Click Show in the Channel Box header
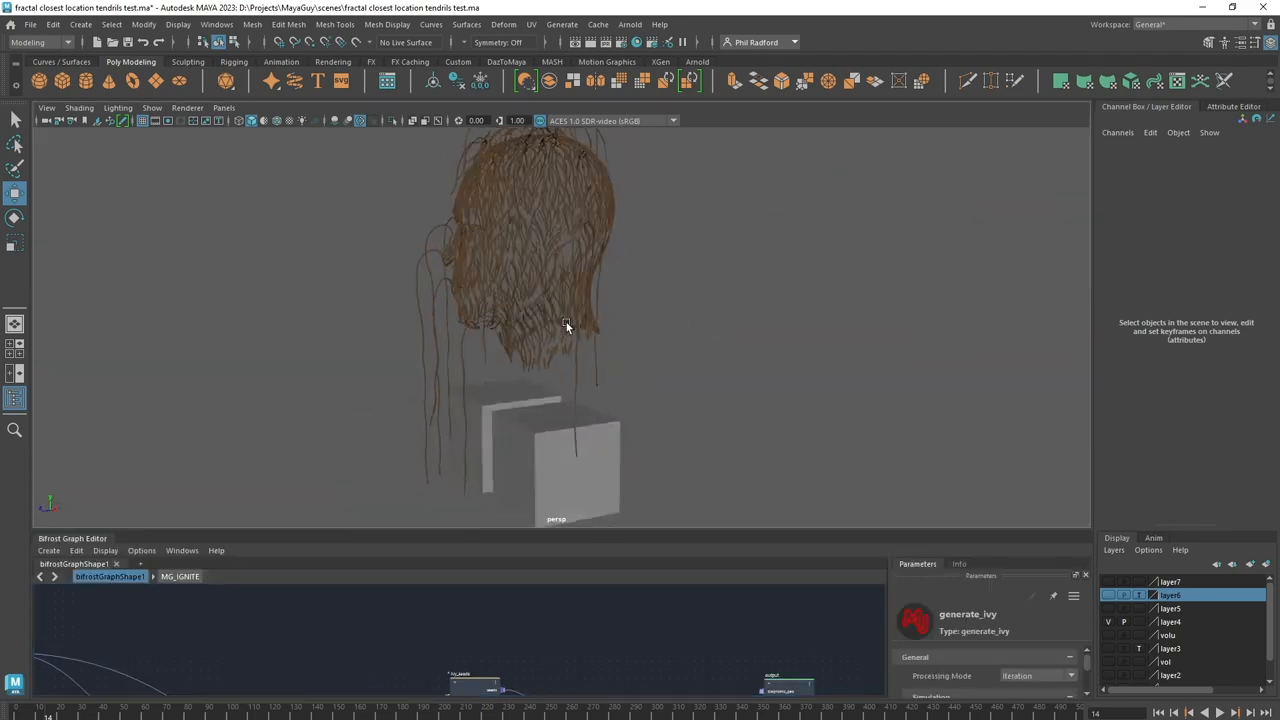Image resolution: width=1280 pixels, height=720 pixels. (x=1209, y=132)
